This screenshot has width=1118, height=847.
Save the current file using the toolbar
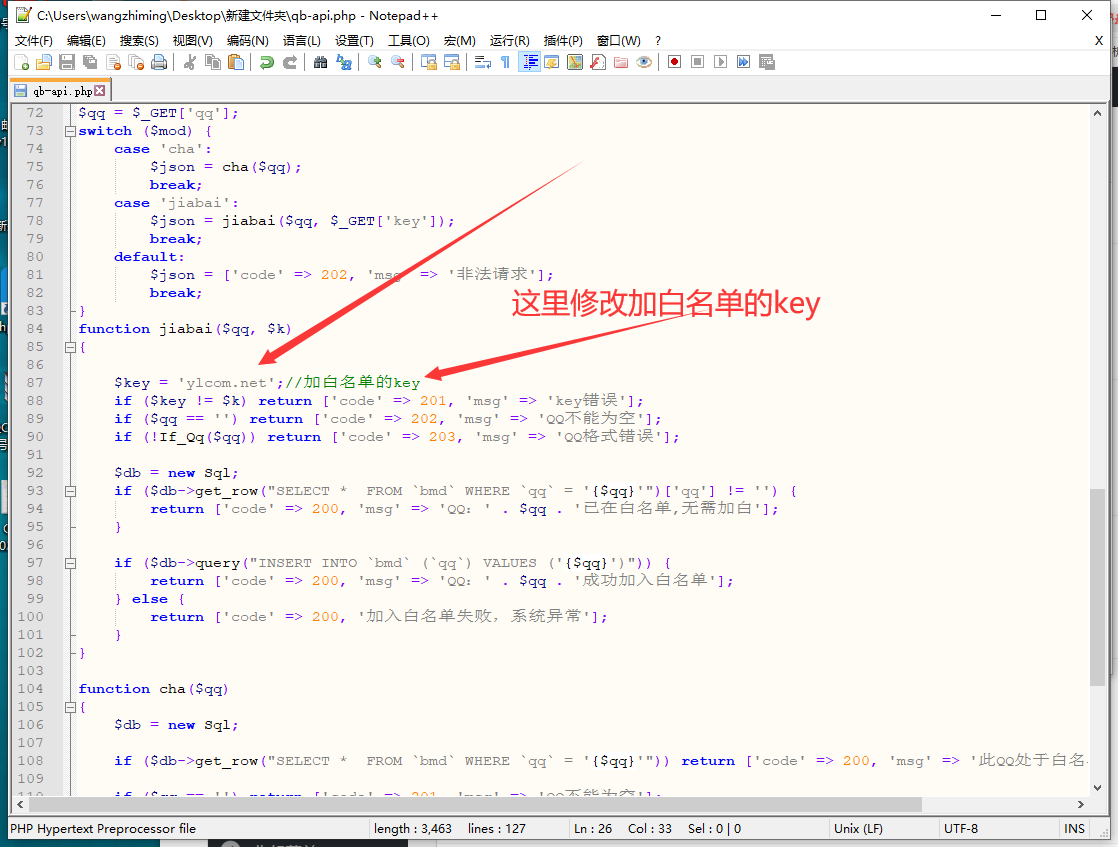coord(67,63)
